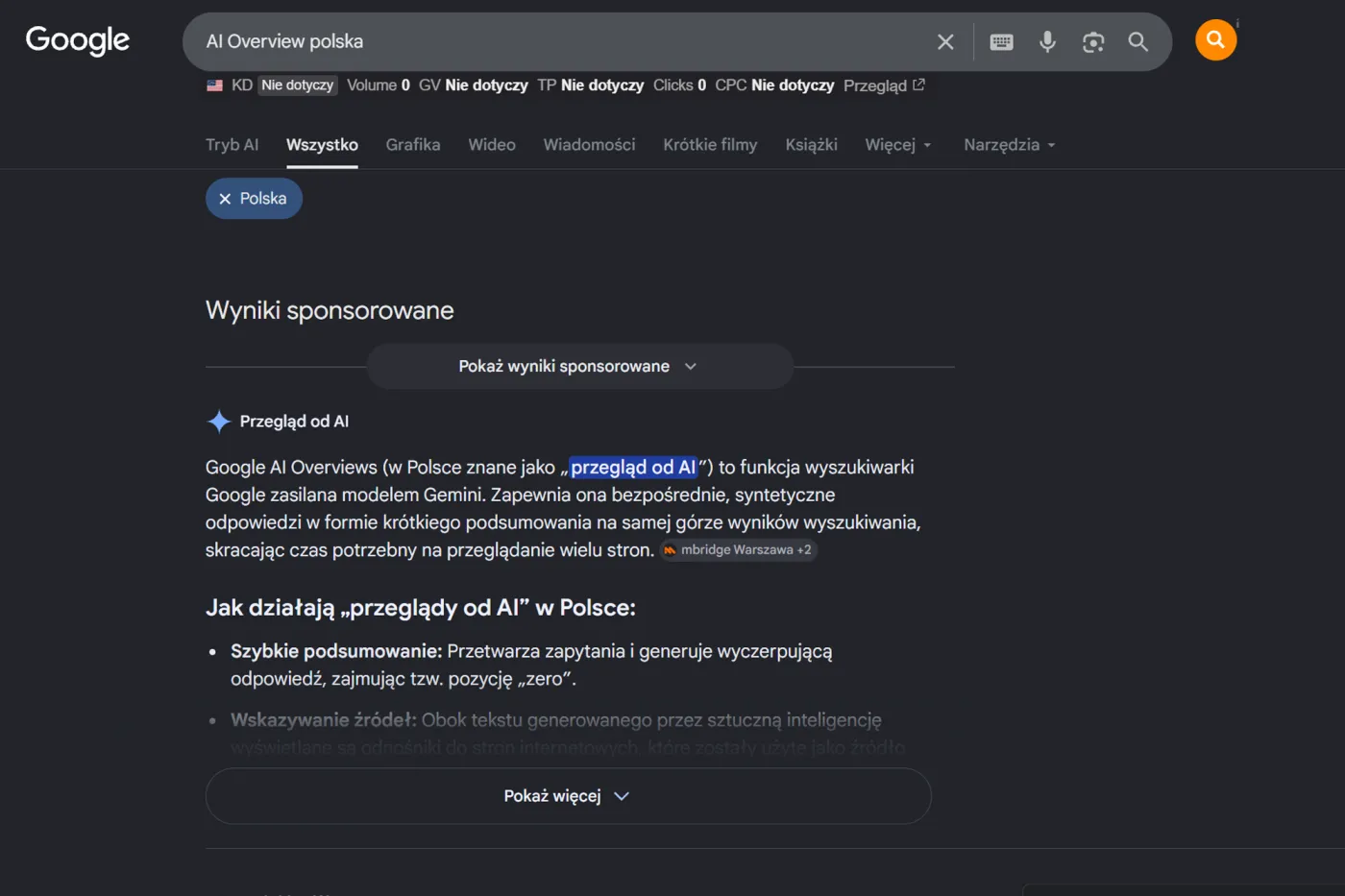The image size is (1345, 896).
Task: Start voice search with the microphone icon
Action: point(1047,41)
